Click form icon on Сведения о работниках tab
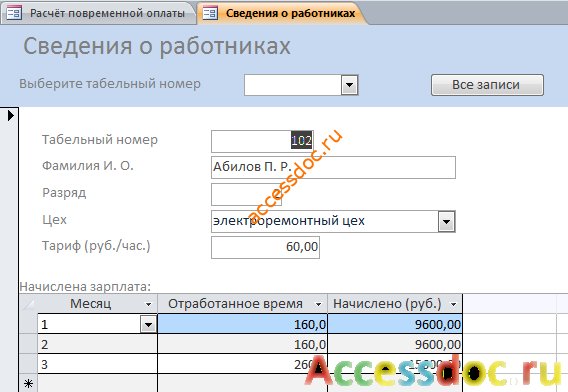Screen dimensions: 568x392 pos(210,13)
